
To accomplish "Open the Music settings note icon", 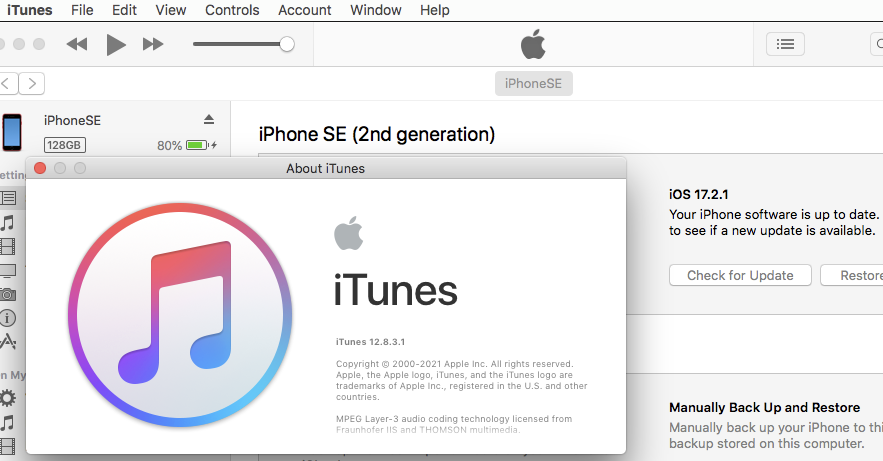I will point(8,223).
